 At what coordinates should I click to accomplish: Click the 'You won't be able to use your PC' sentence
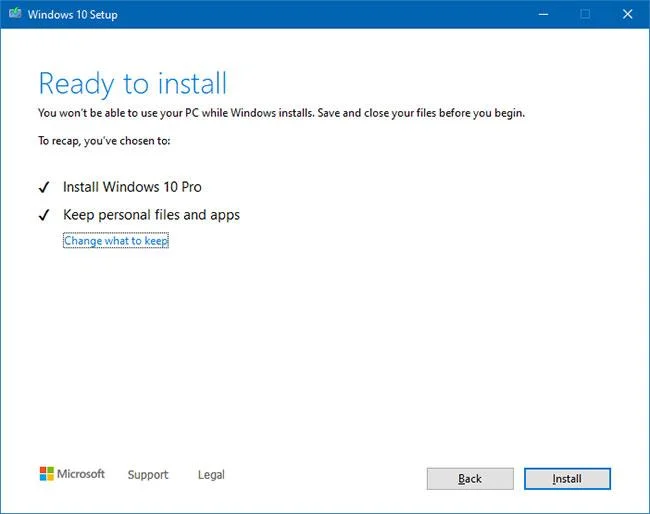click(x=281, y=113)
